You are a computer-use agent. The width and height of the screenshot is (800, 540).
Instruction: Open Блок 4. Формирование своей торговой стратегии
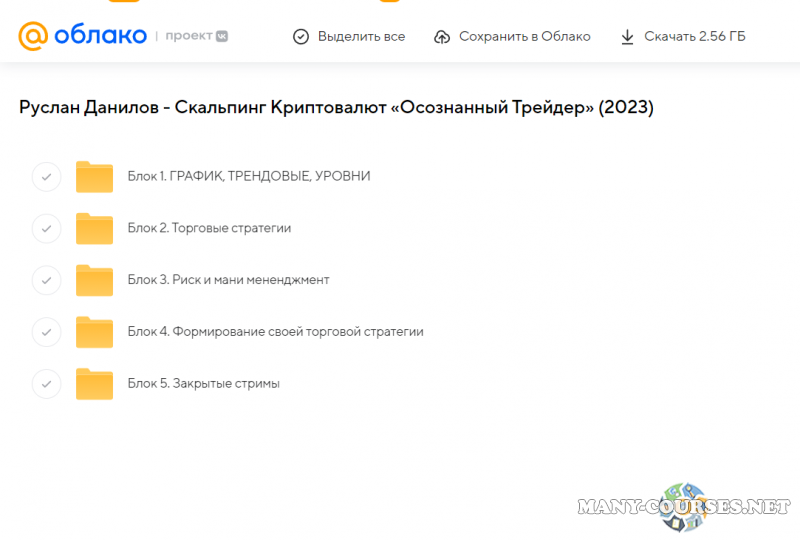(275, 332)
